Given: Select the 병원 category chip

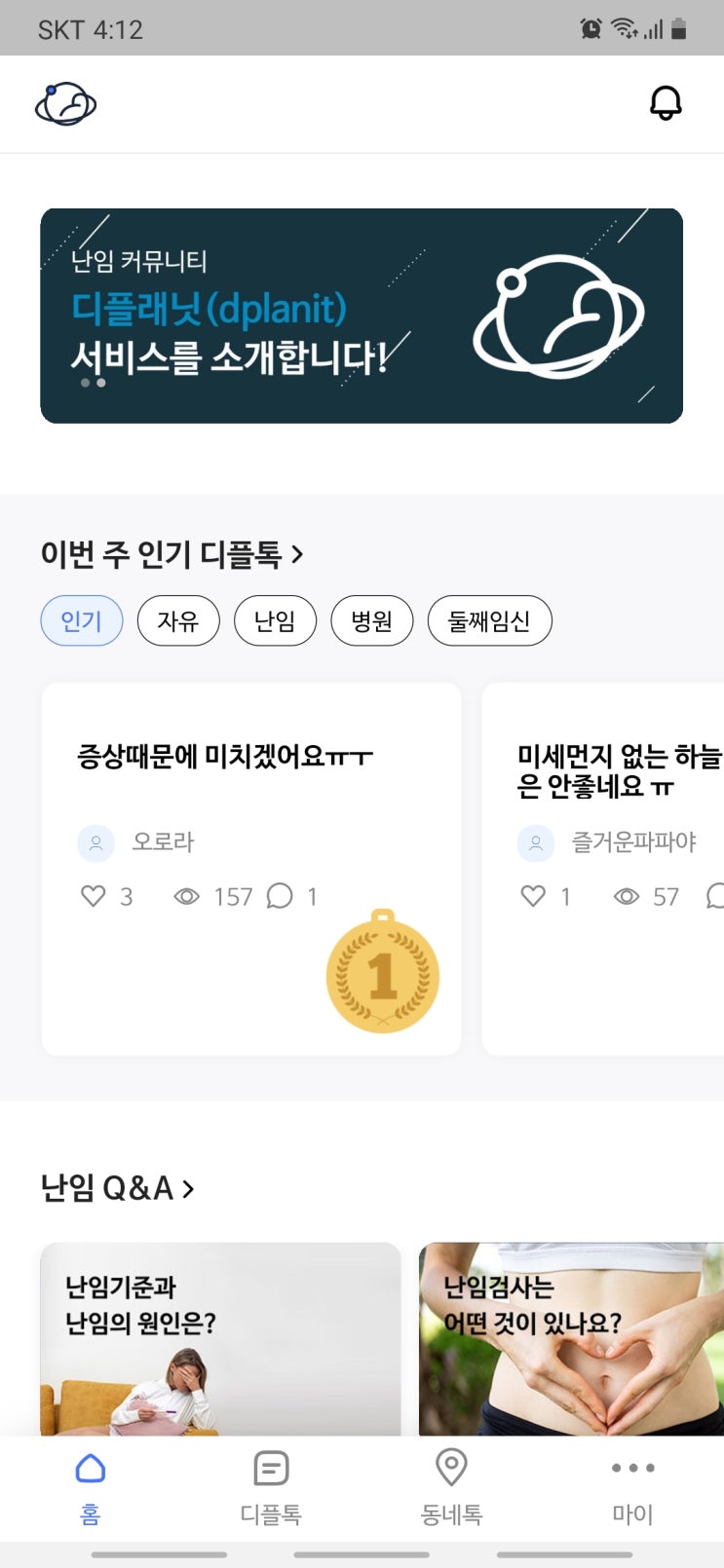Looking at the screenshot, I should pyautogui.click(x=371, y=621).
